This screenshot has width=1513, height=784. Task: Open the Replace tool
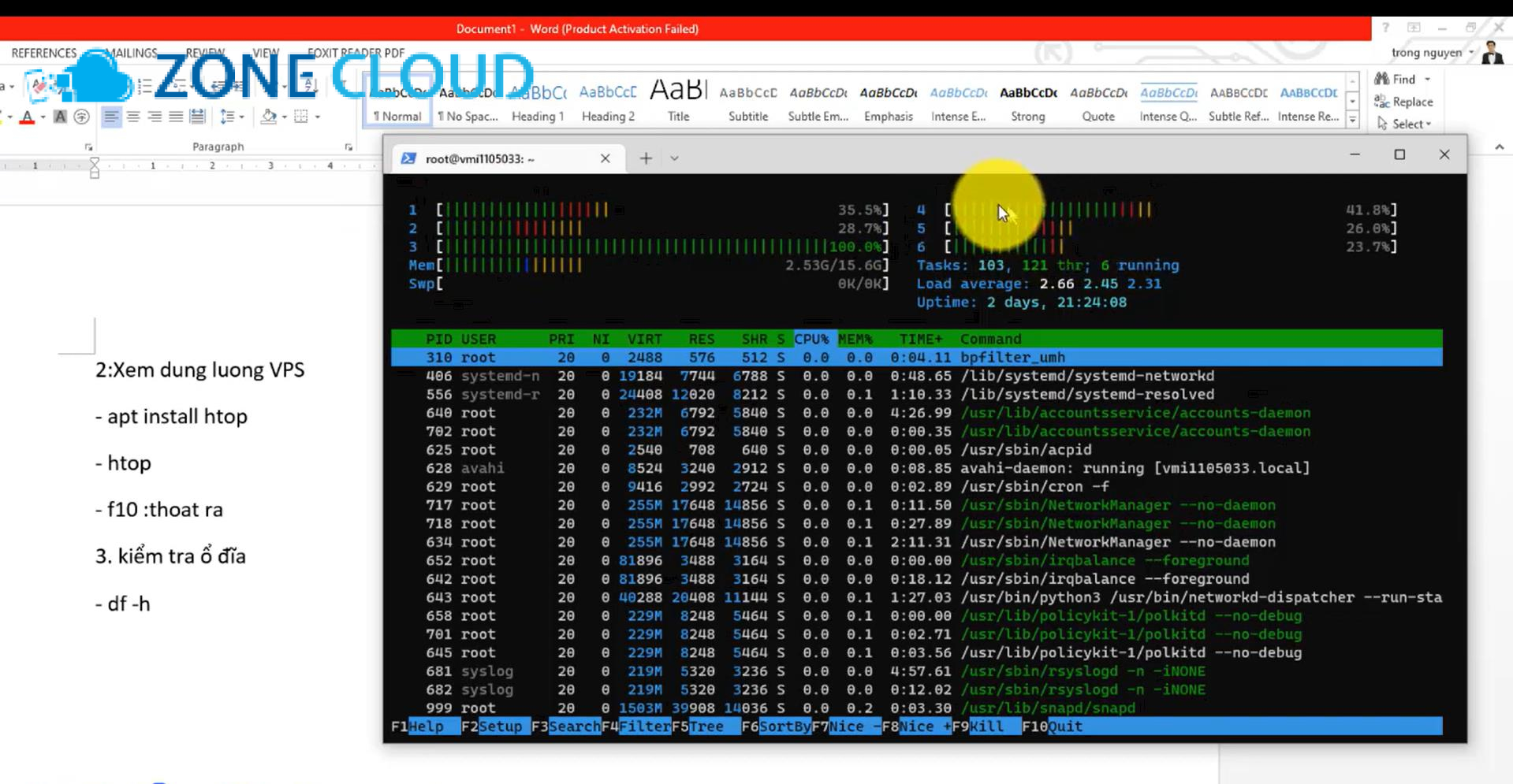(1403, 102)
